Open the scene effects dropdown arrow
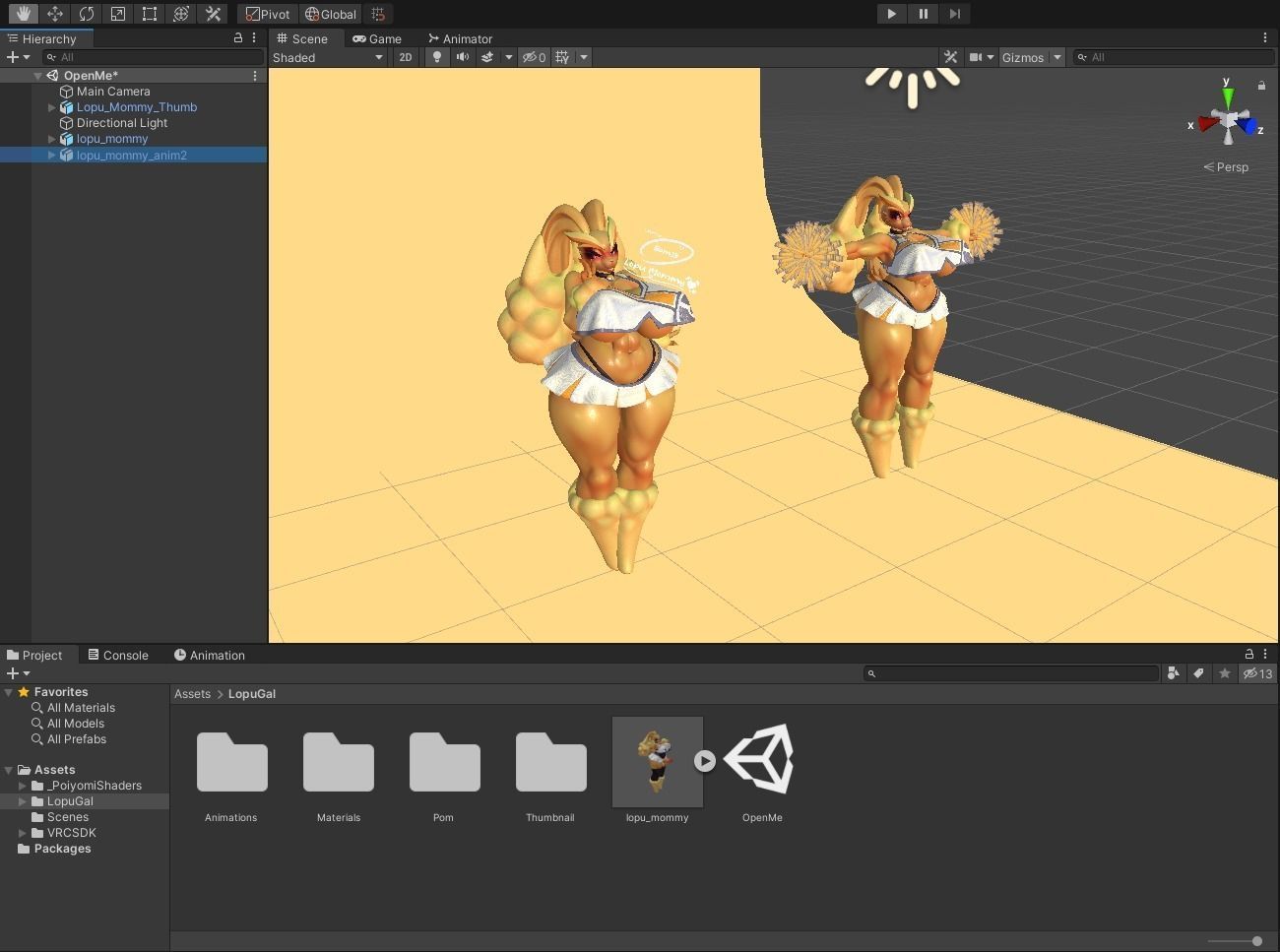 (x=509, y=57)
